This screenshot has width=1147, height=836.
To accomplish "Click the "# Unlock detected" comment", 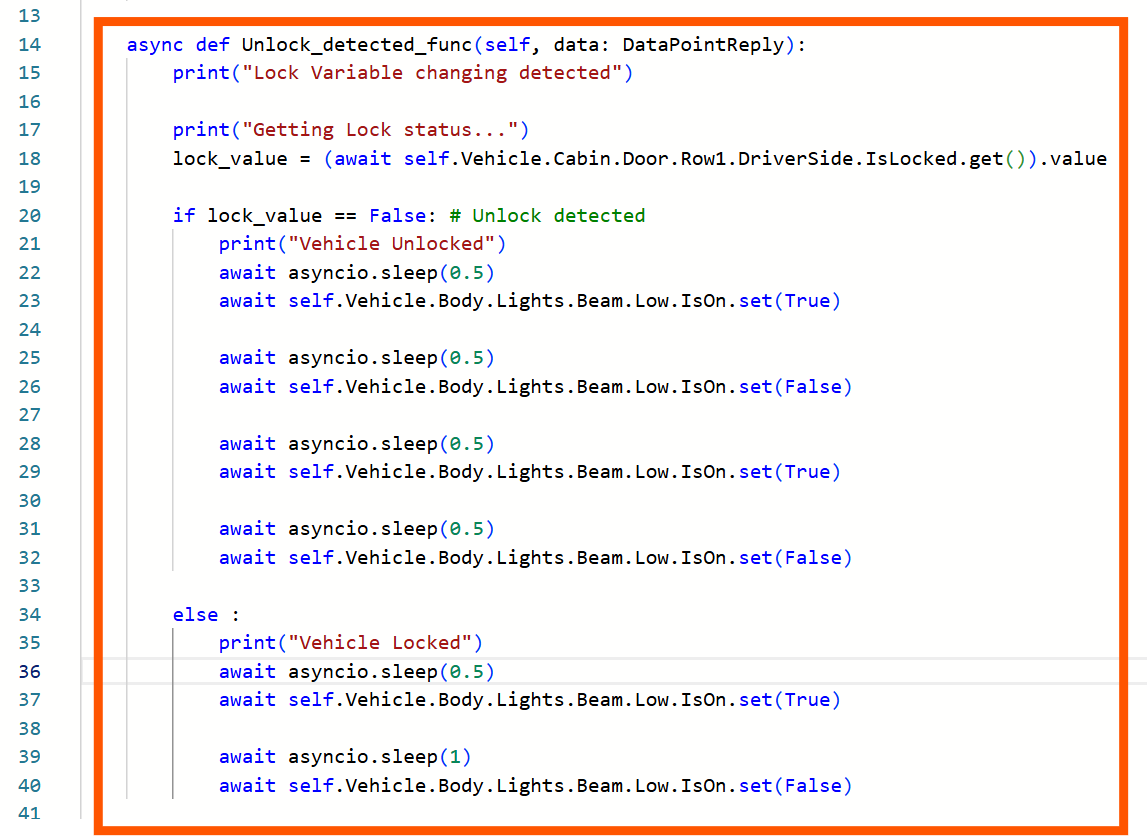I will (548, 216).
